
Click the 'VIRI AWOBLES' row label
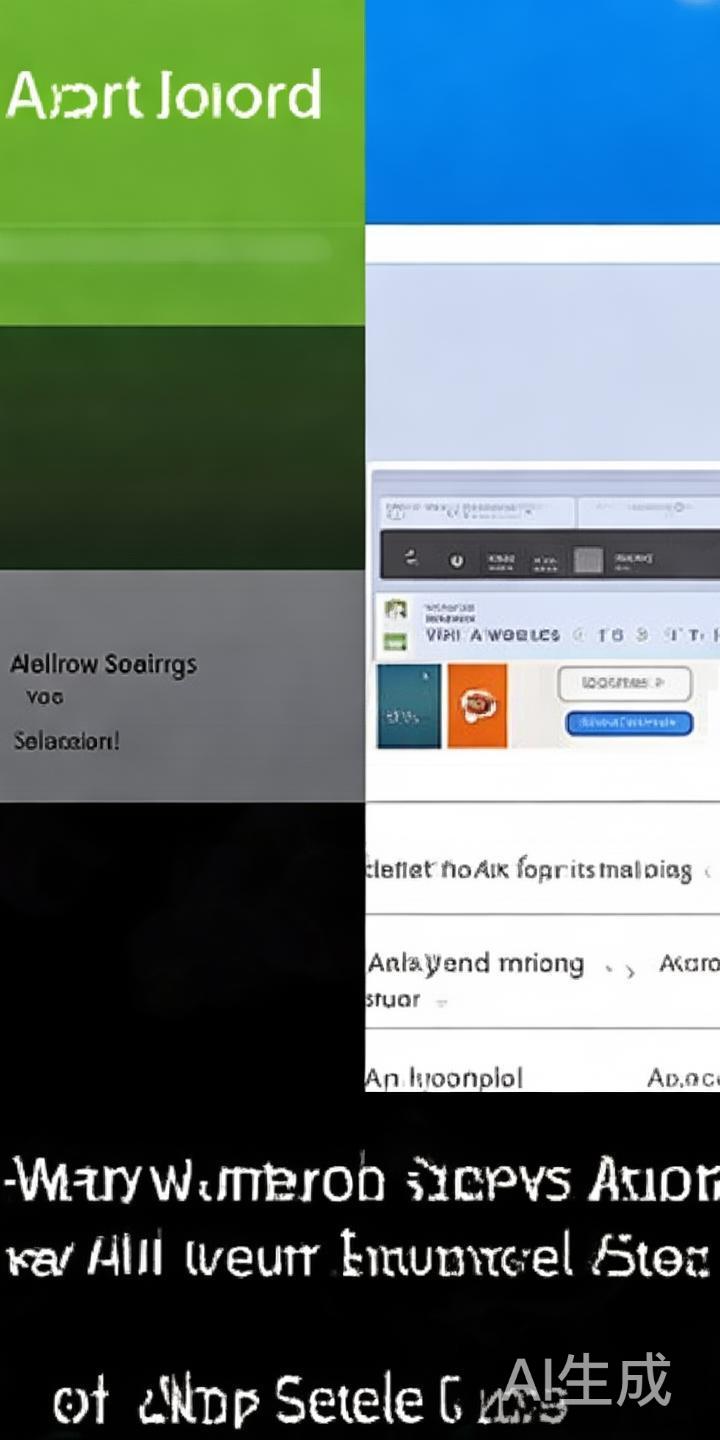pyautogui.click(x=492, y=635)
